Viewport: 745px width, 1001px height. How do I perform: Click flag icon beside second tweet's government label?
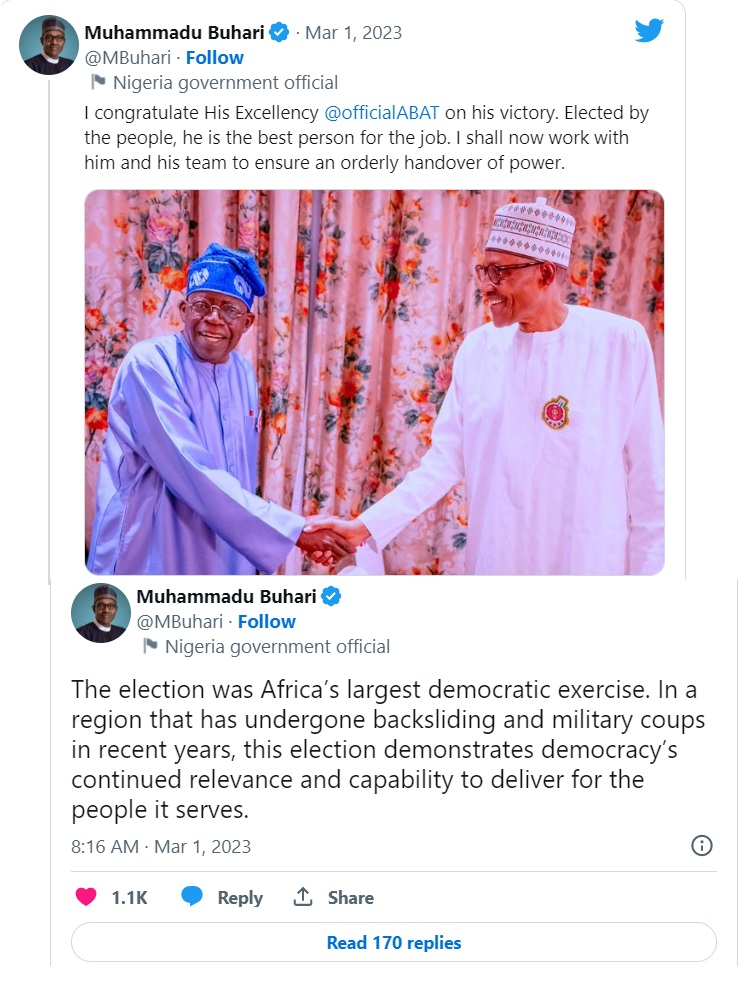[150, 647]
